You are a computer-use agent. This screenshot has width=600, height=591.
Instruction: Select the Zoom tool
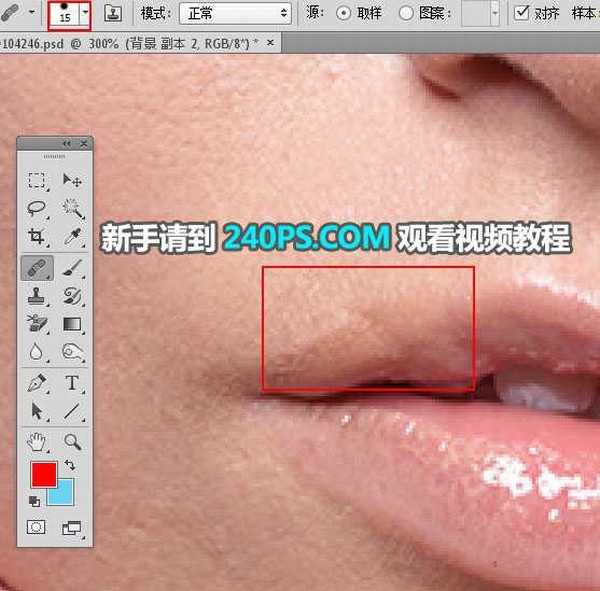[x=72, y=442]
